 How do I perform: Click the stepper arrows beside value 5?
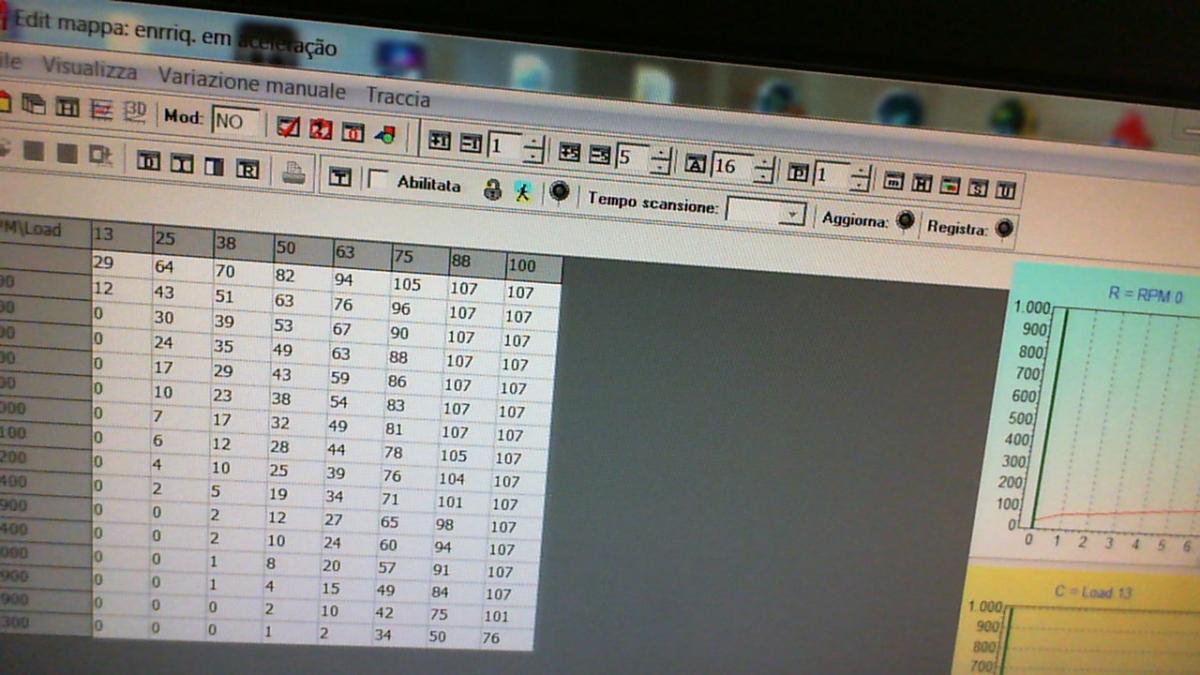pyautogui.click(x=659, y=160)
